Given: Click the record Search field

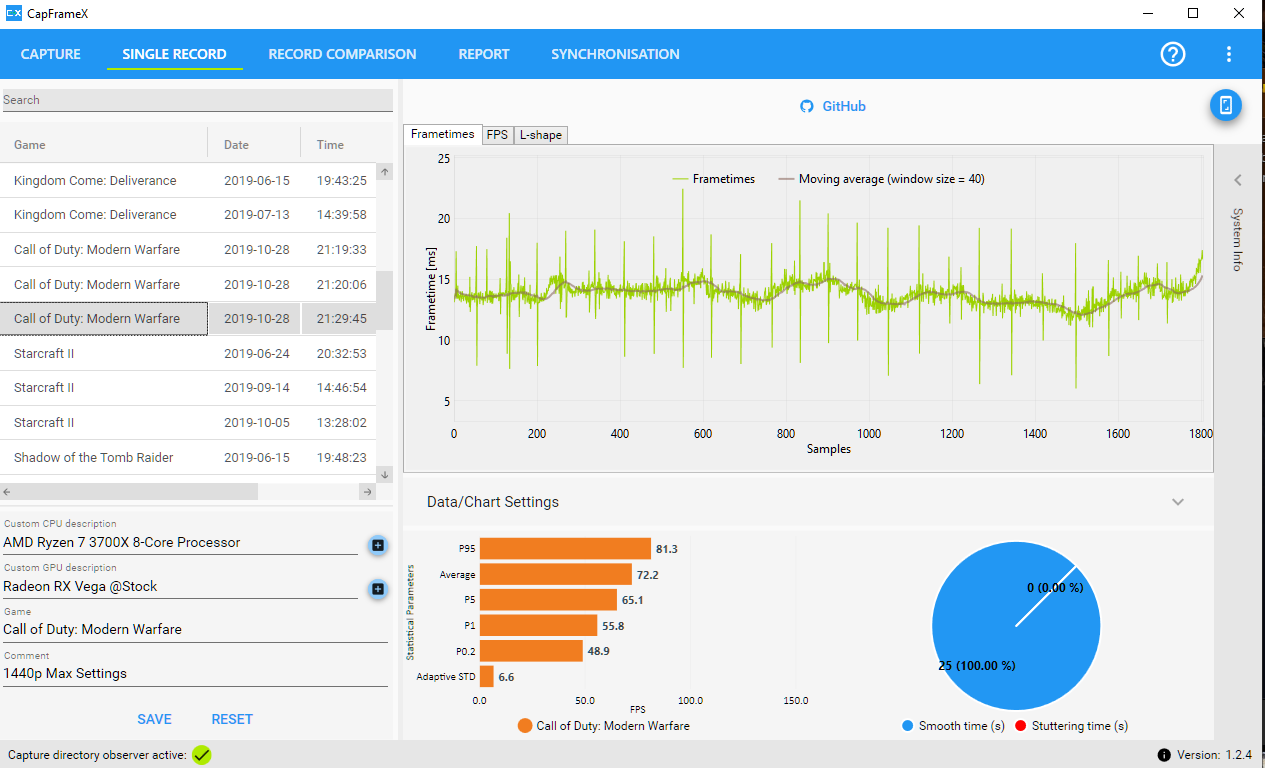Looking at the screenshot, I should click(197, 100).
